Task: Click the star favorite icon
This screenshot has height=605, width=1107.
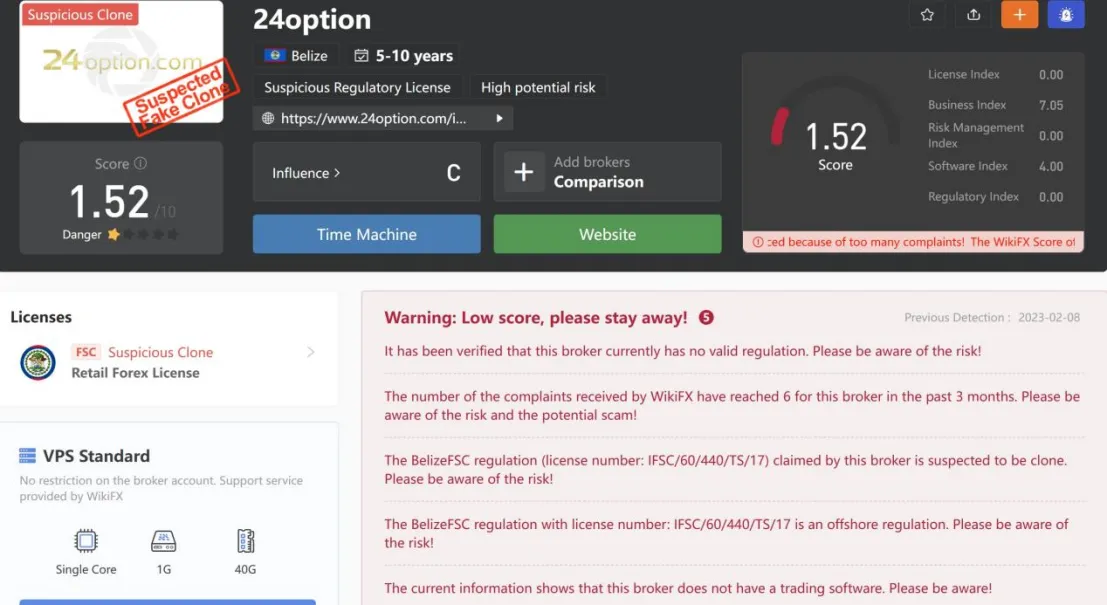Action: (927, 15)
